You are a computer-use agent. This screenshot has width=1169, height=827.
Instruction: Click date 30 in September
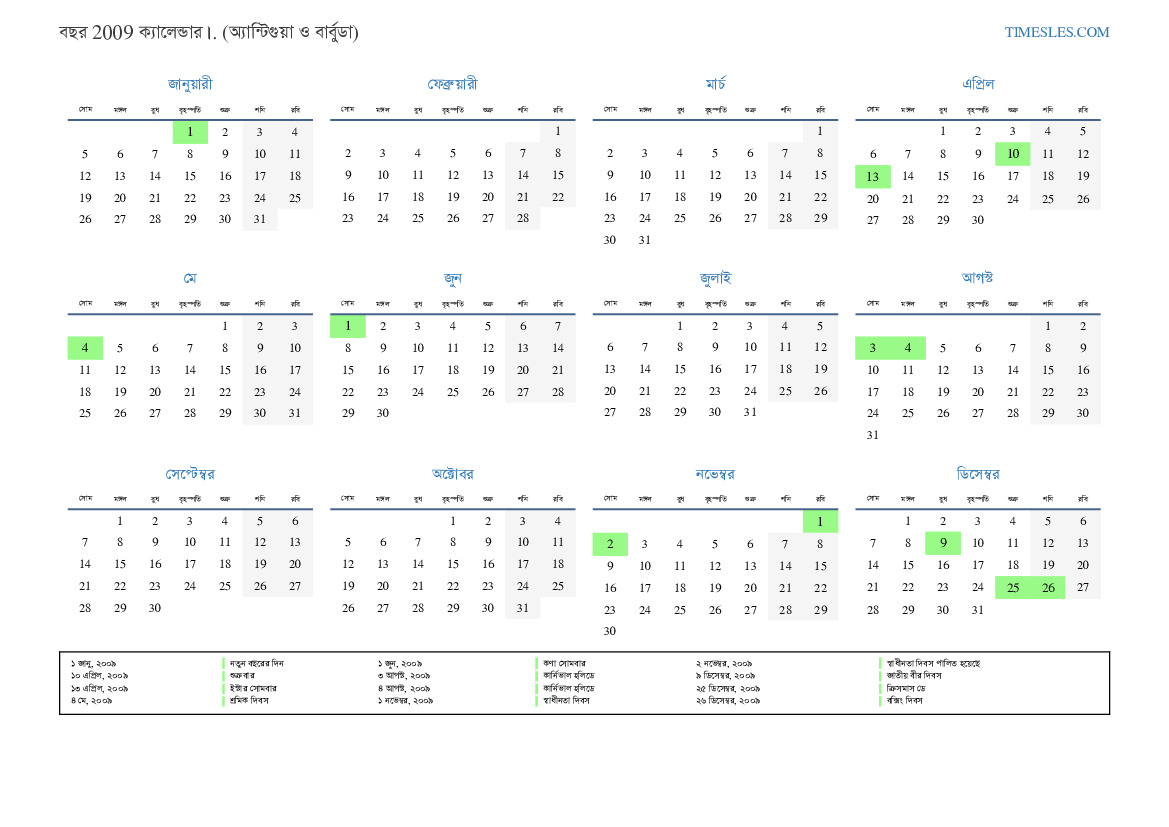pyautogui.click(x=154, y=608)
